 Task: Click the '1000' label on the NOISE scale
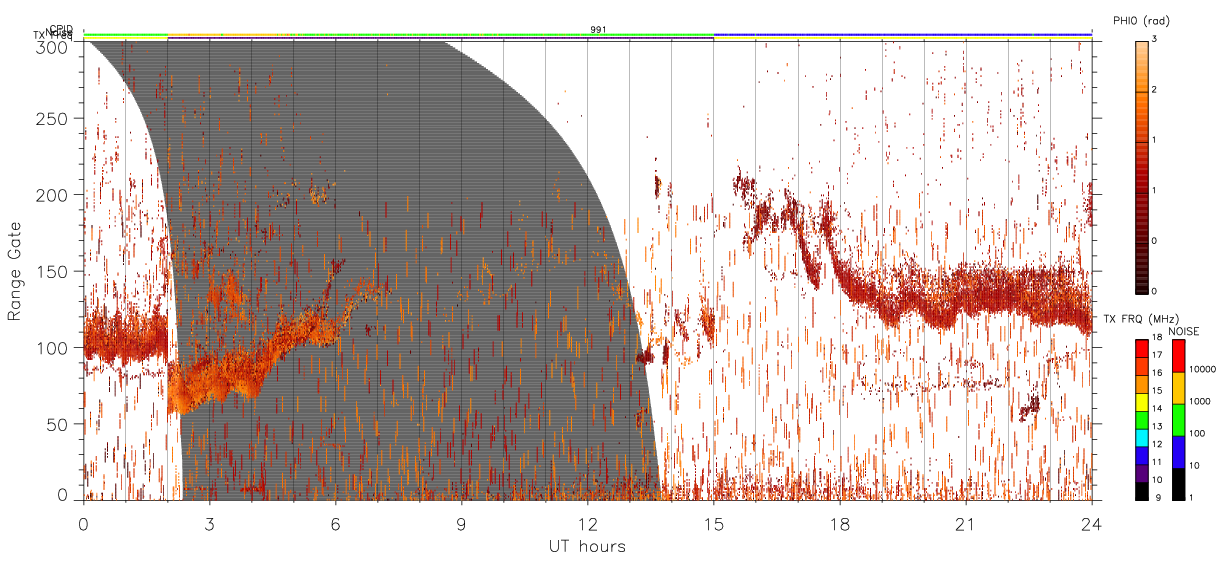click(1200, 401)
